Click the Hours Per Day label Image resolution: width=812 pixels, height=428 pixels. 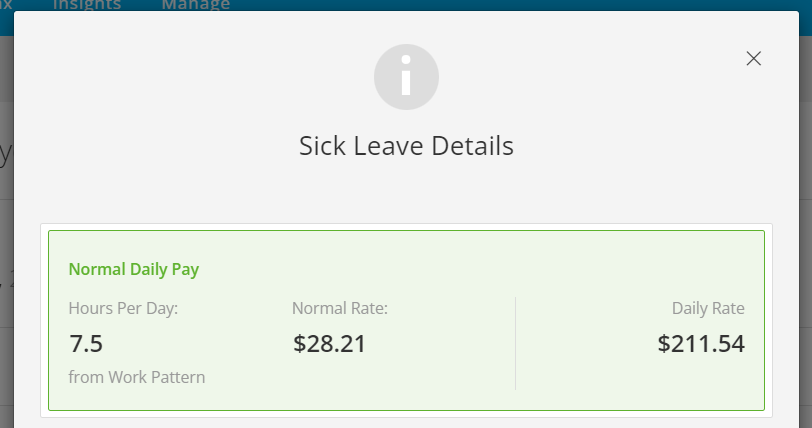point(123,308)
